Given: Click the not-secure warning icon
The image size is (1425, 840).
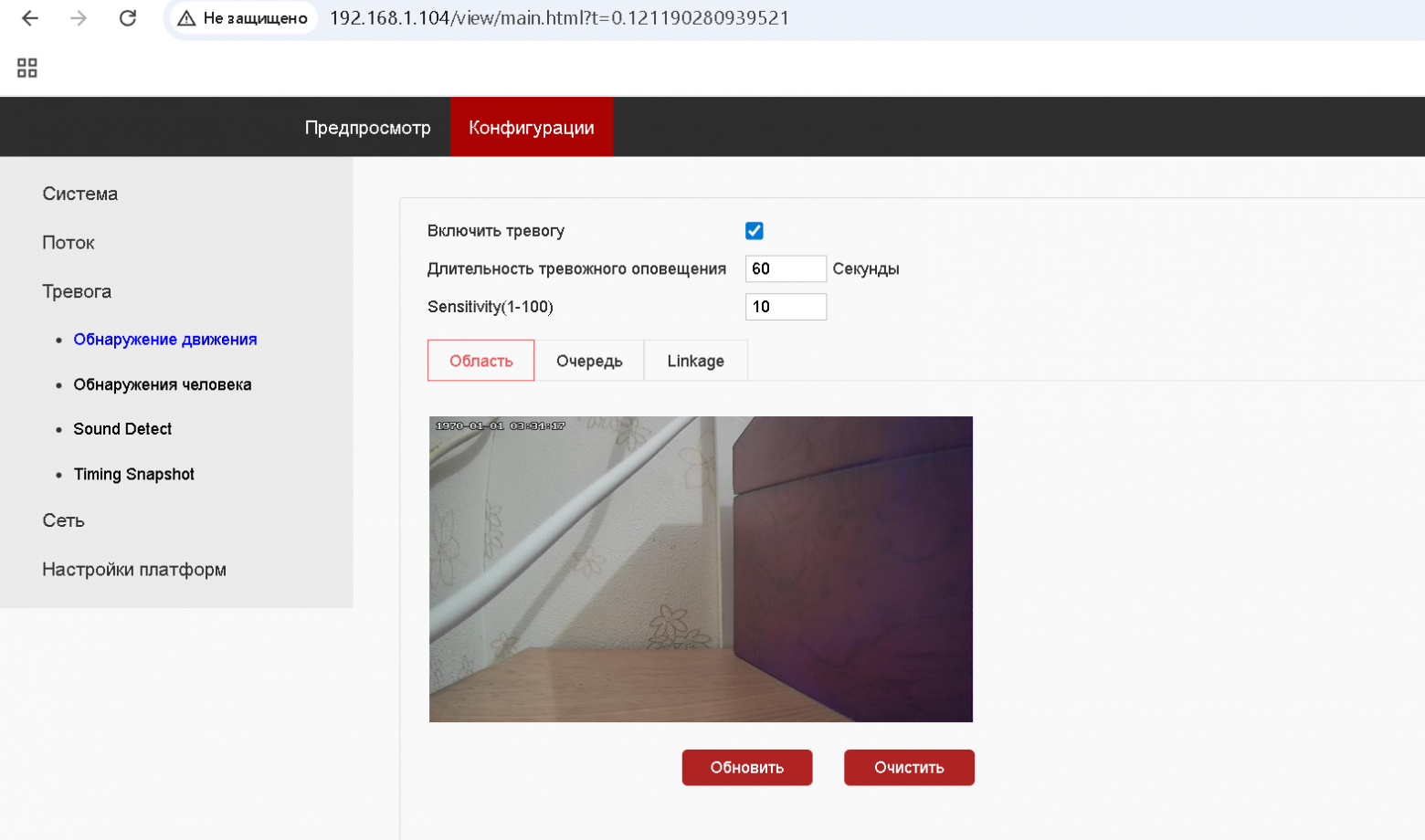Looking at the screenshot, I should [x=186, y=18].
